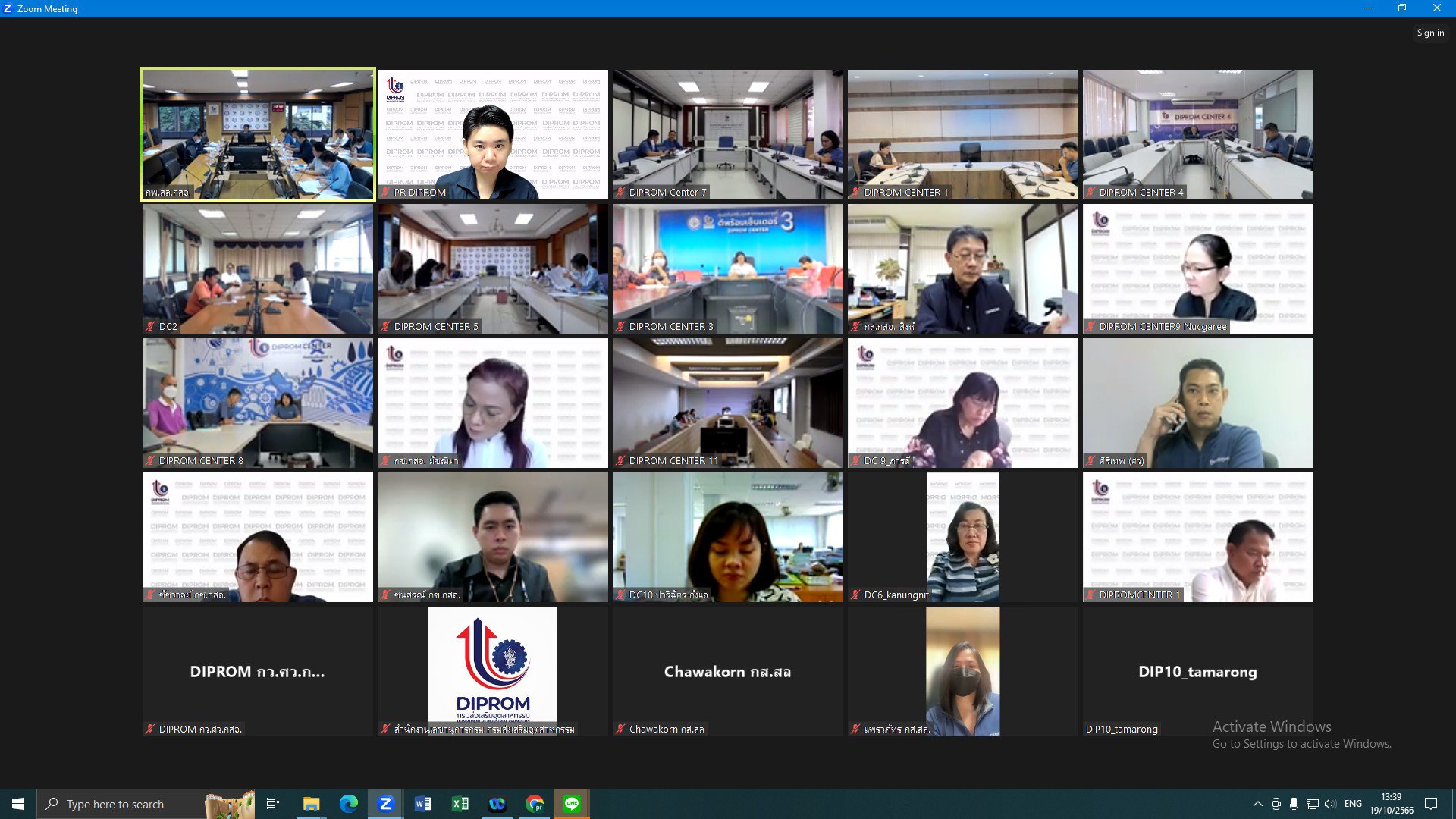The image size is (1456, 819).
Task: Click muted mic icon on DIPROM CENTER 1 room tile
Action: (855, 193)
